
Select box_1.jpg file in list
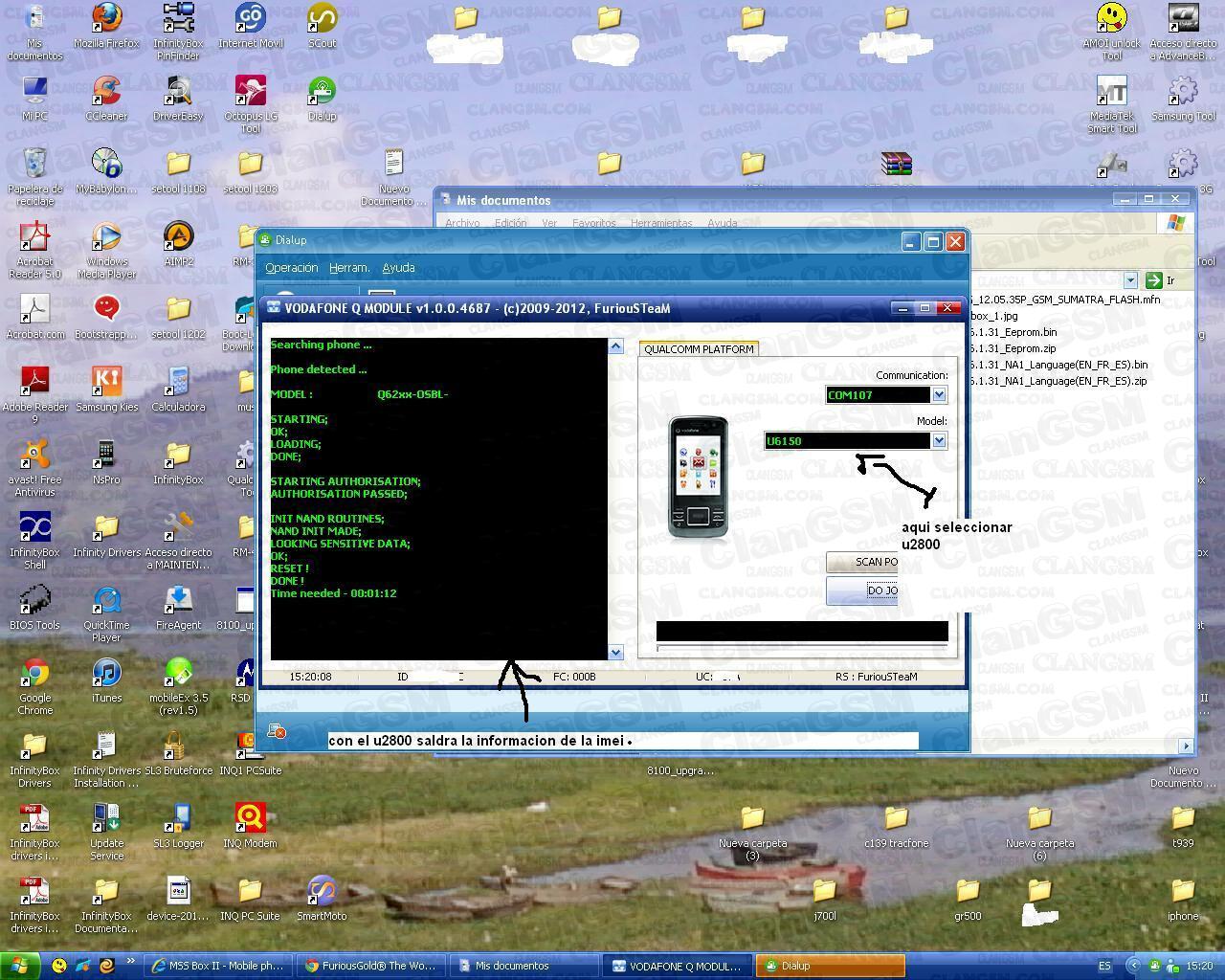(994, 316)
